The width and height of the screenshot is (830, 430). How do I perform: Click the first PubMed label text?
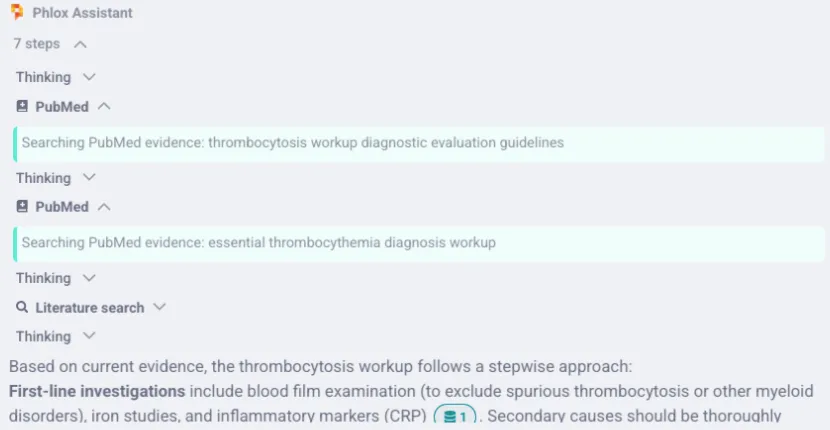(x=62, y=107)
